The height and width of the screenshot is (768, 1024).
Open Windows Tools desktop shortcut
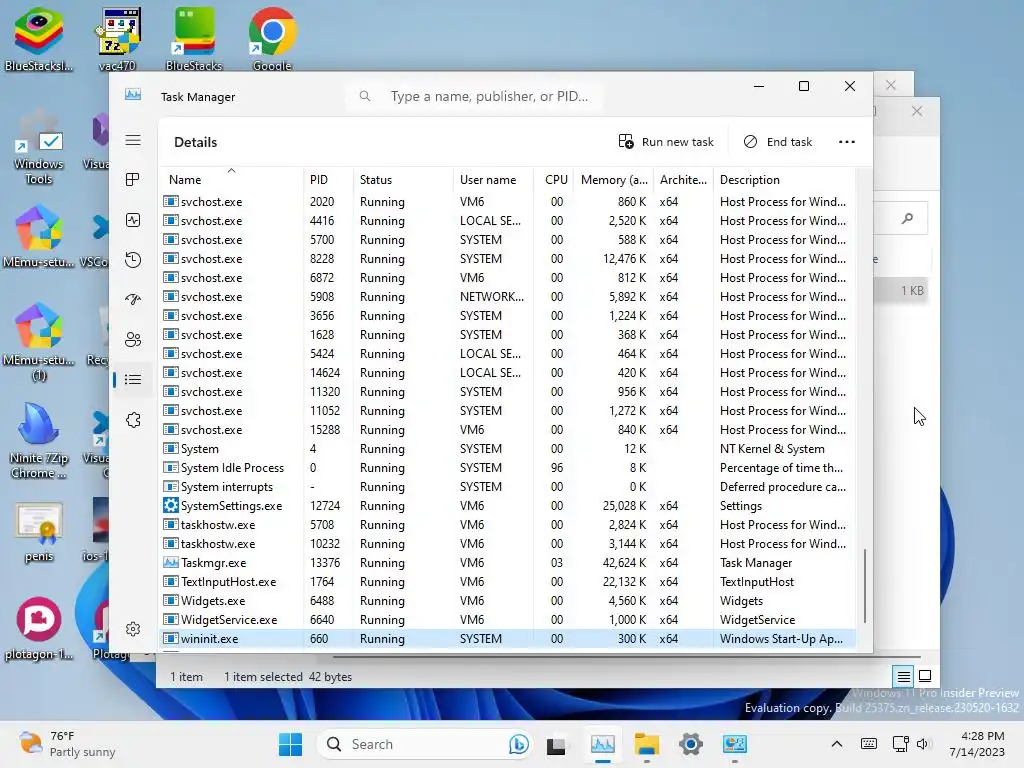point(39,148)
